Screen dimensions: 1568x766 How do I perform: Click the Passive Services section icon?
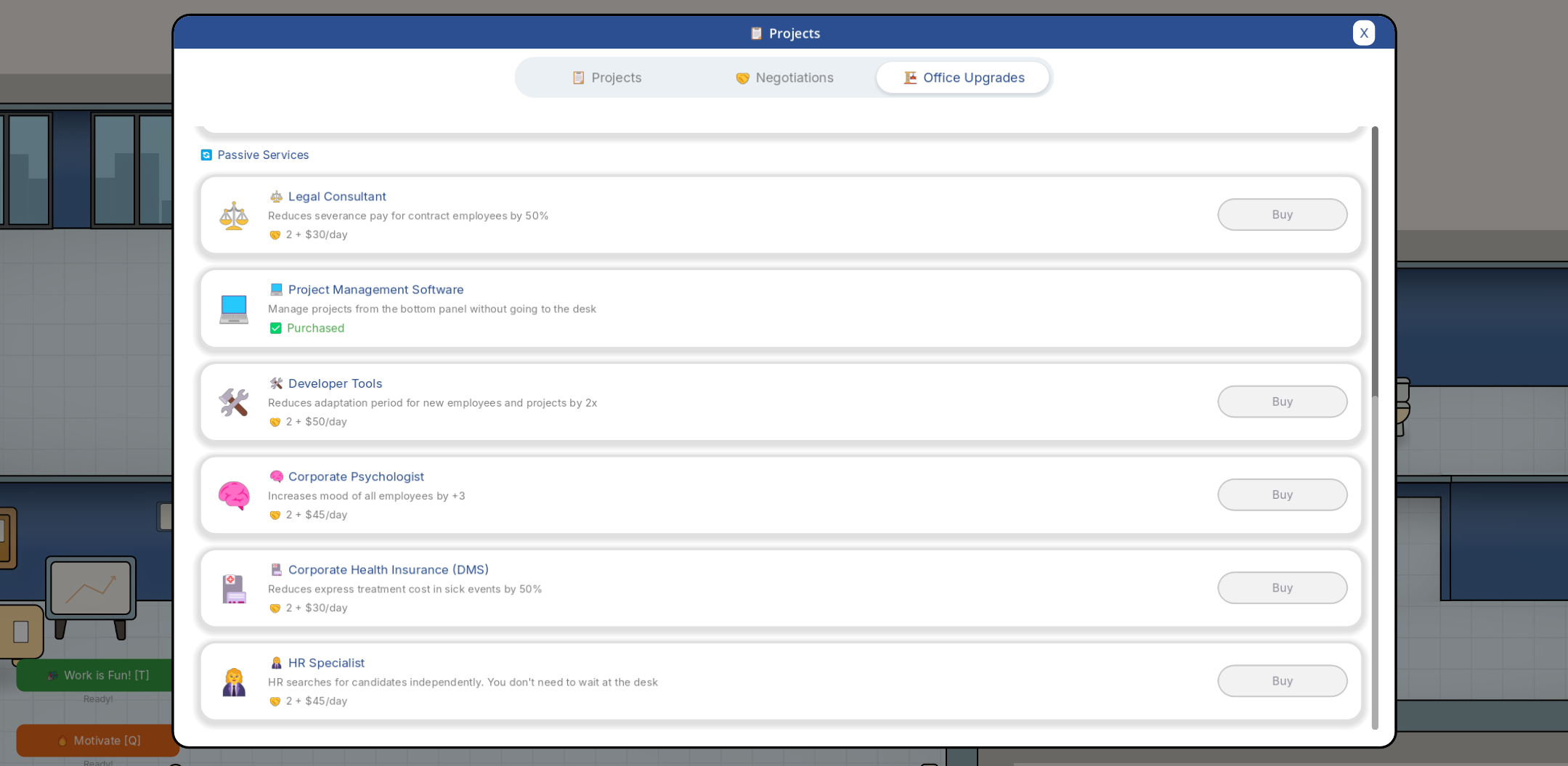206,155
